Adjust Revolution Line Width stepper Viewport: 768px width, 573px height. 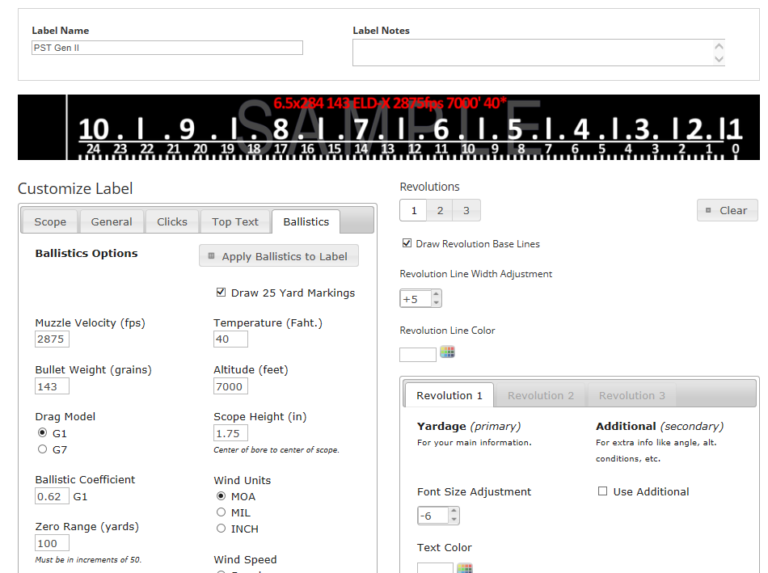click(x=436, y=299)
